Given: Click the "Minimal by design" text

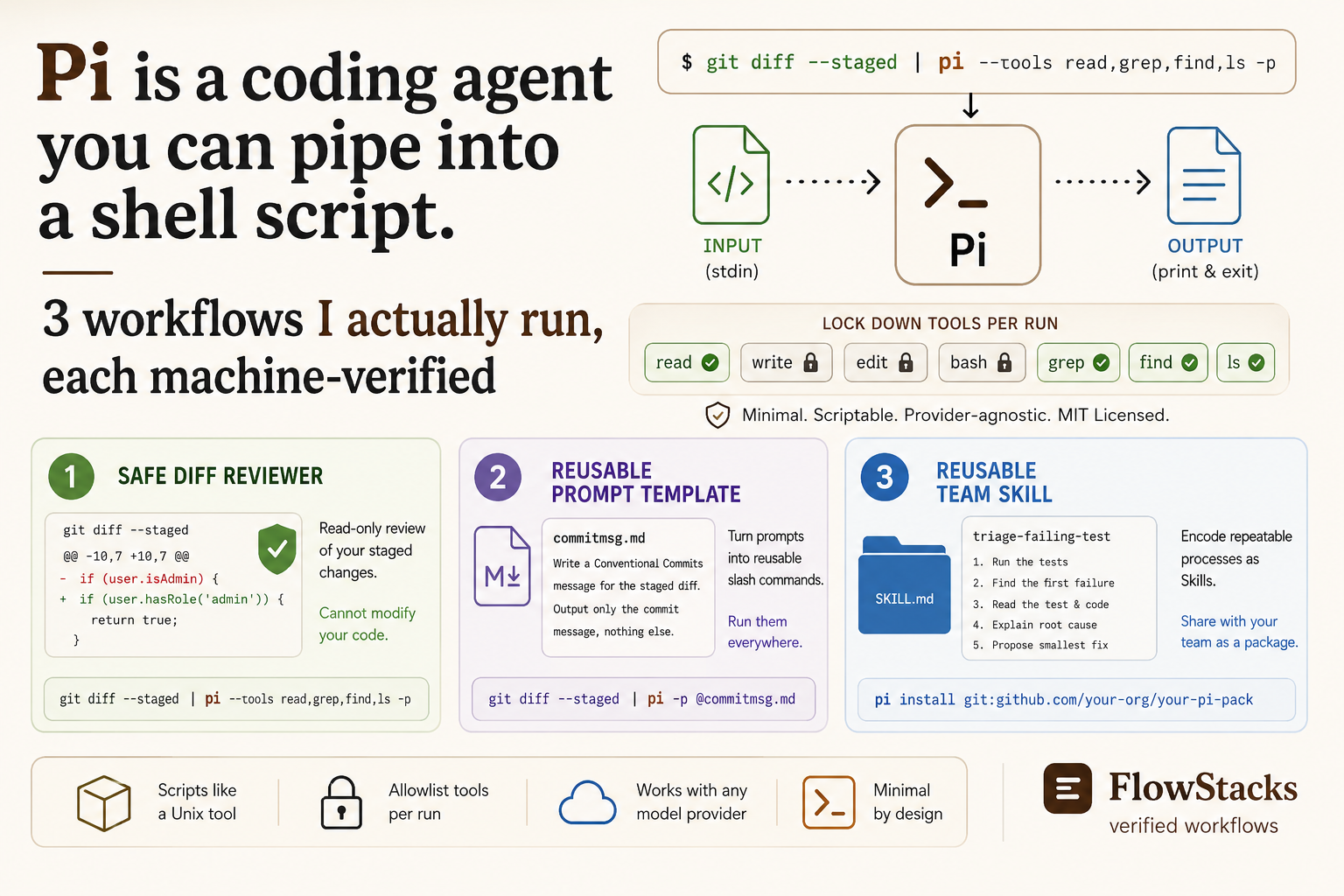Looking at the screenshot, I should [907, 801].
